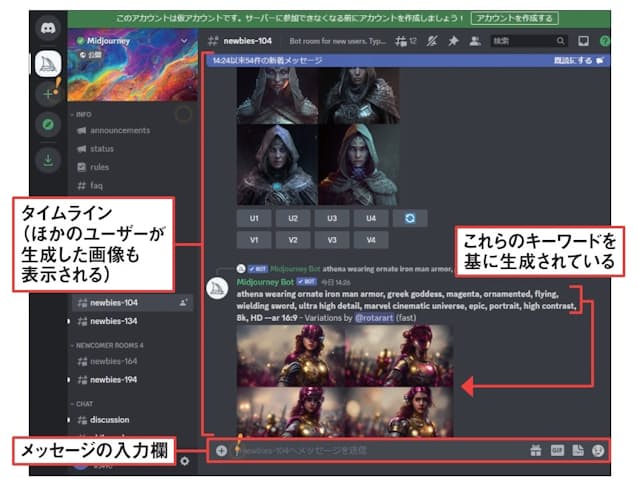Image resolution: width=638 pixels, height=479 pixels.
Task: Click the V1 variation button
Action: click(254, 240)
